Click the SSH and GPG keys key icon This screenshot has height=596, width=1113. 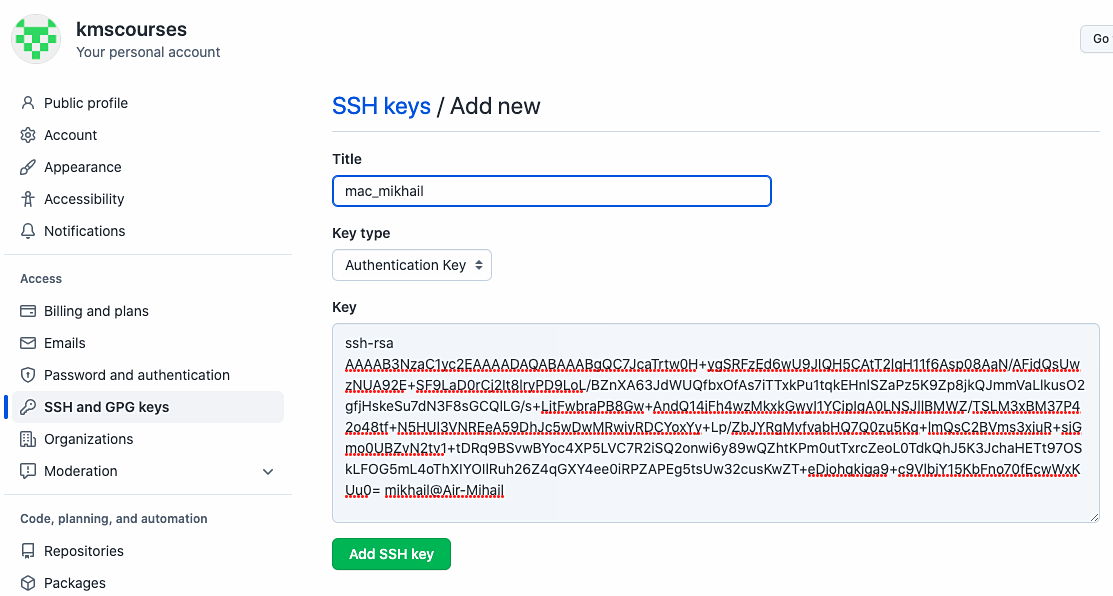click(x=28, y=407)
